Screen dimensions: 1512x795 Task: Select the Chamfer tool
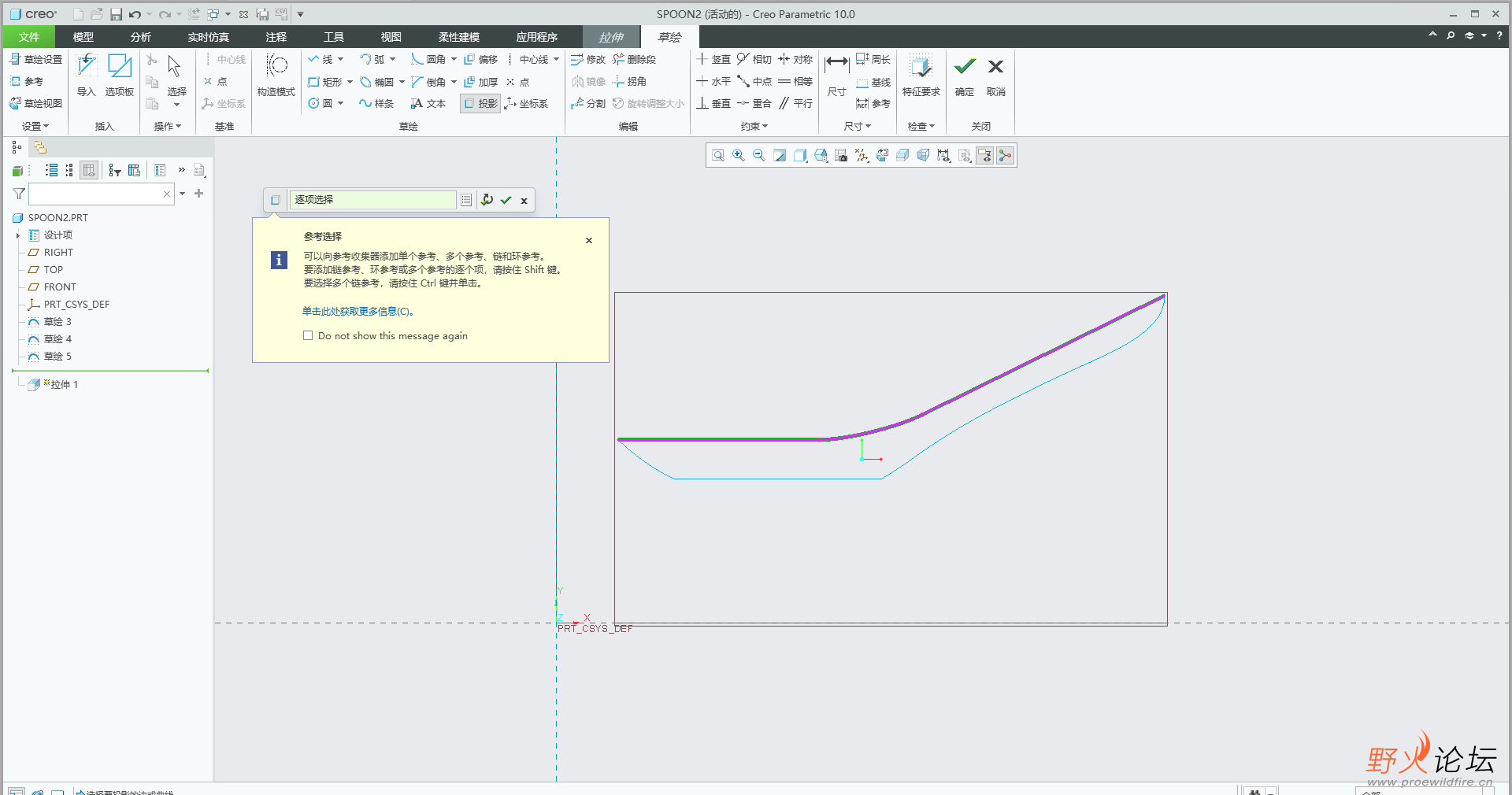coord(429,82)
